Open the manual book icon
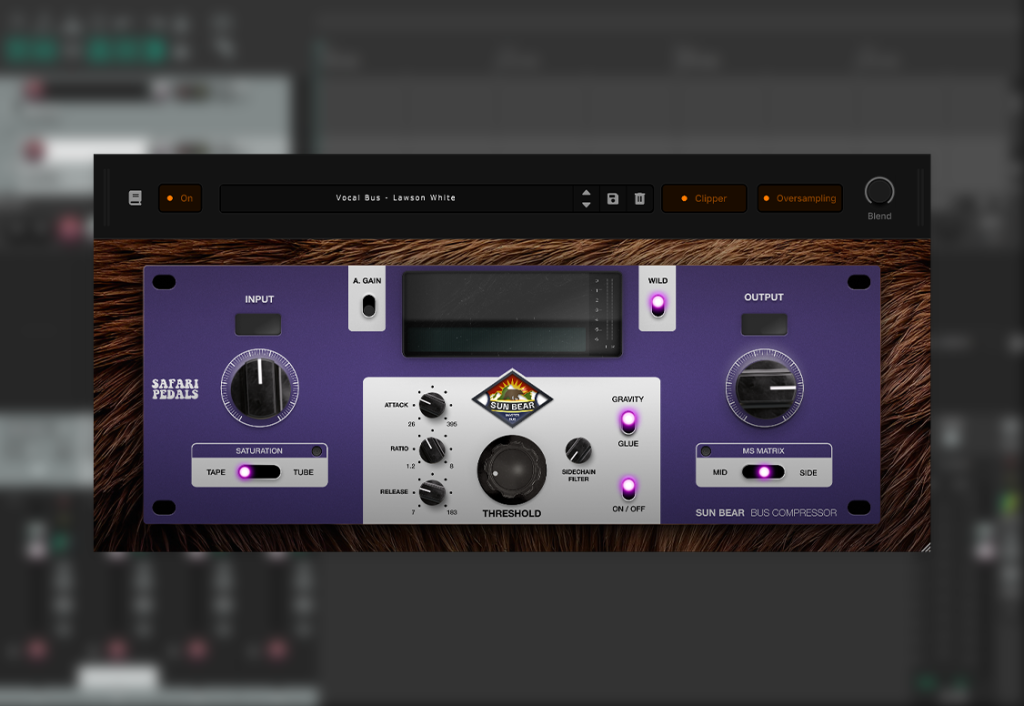 pos(135,198)
